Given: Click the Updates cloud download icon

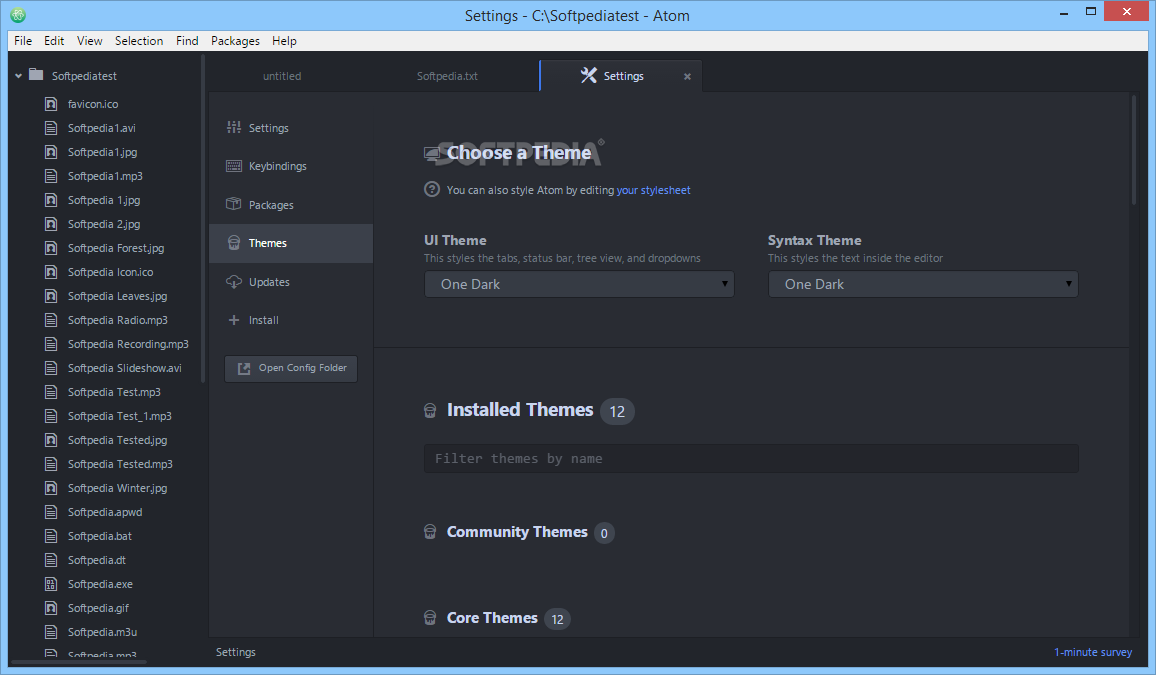Looking at the screenshot, I should [x=234, y=281].
